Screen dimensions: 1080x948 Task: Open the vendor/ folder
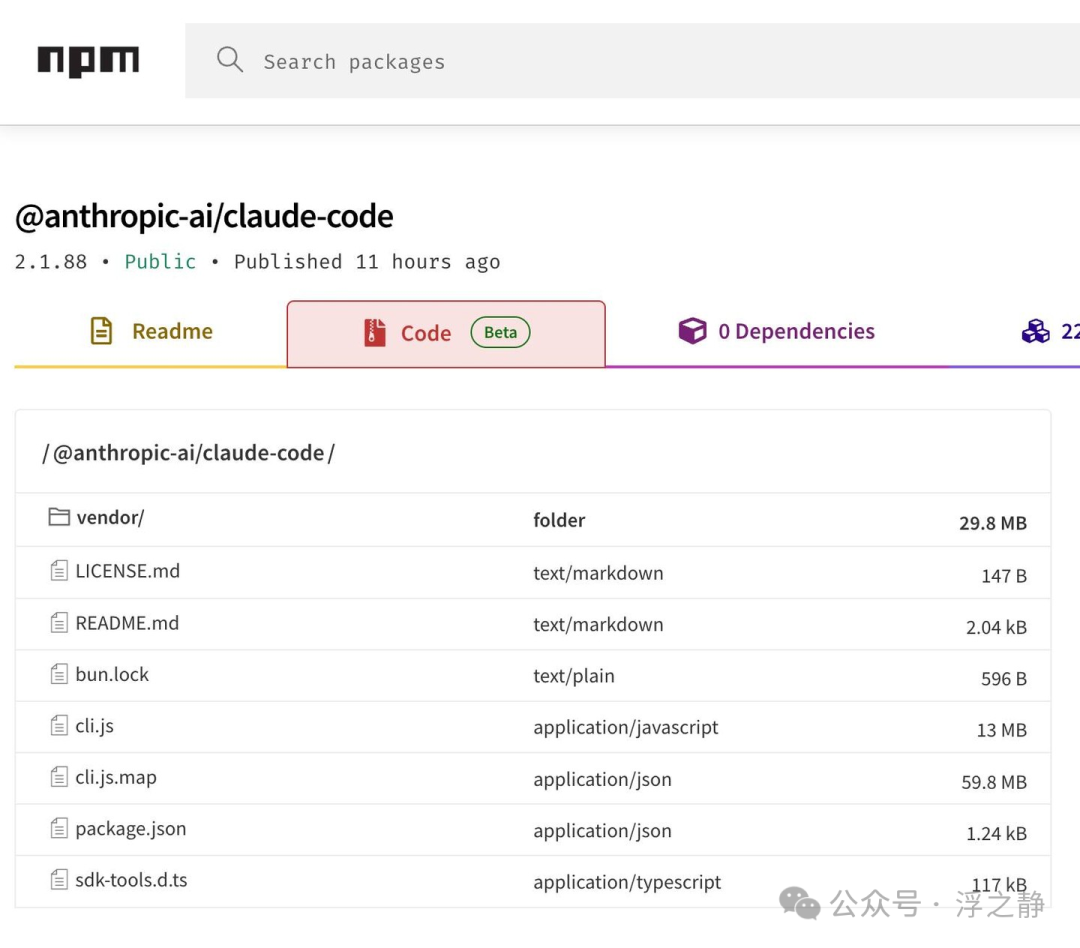[110, 517]
